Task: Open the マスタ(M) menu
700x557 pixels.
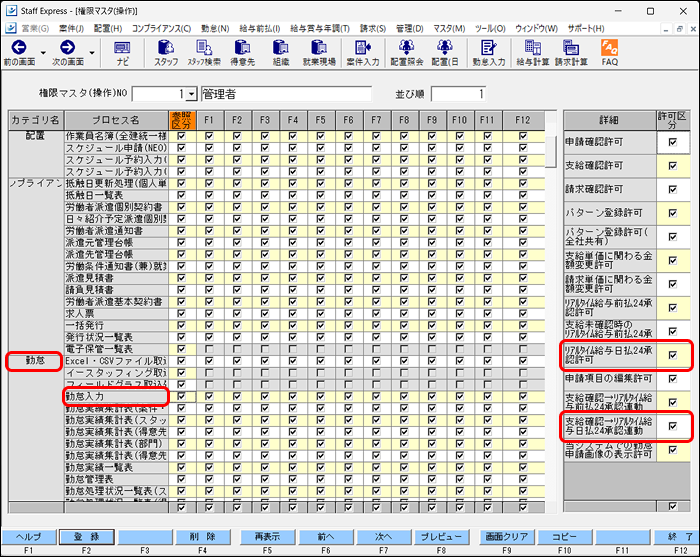Action: (449, 29)
